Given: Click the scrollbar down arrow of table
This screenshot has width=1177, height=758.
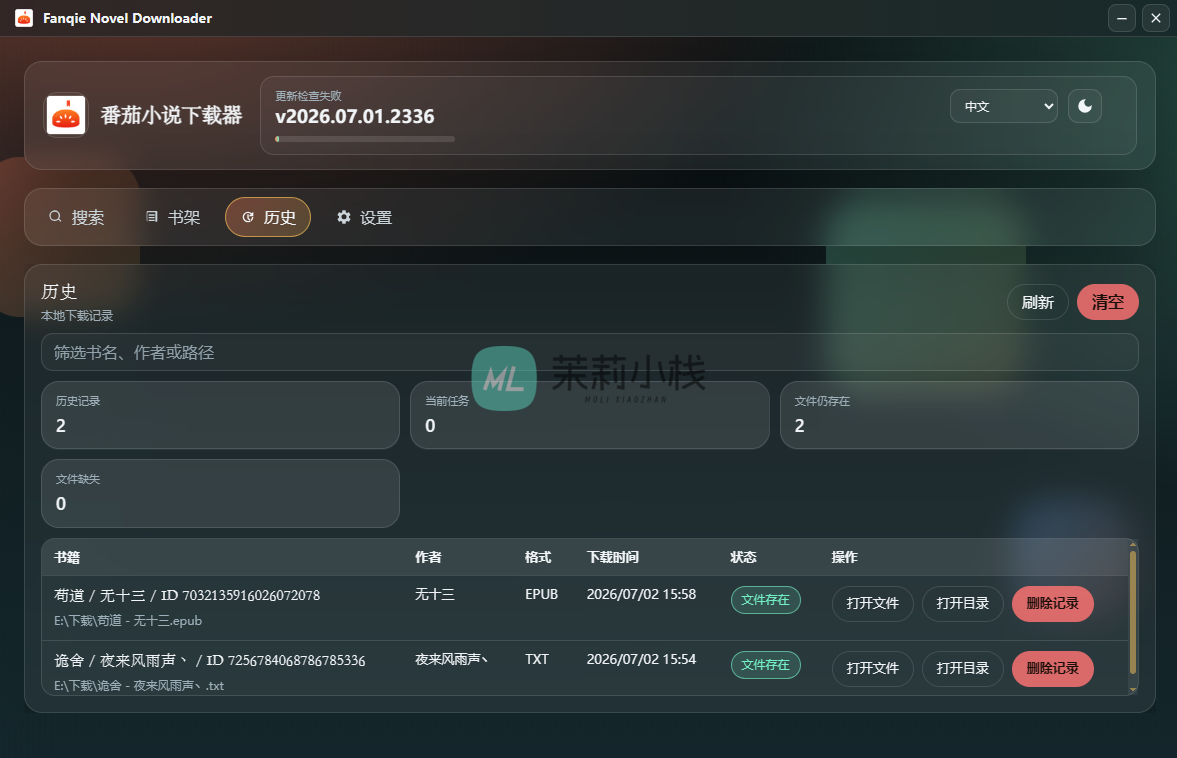Looking at the screenshot, I should (1133, 689).
